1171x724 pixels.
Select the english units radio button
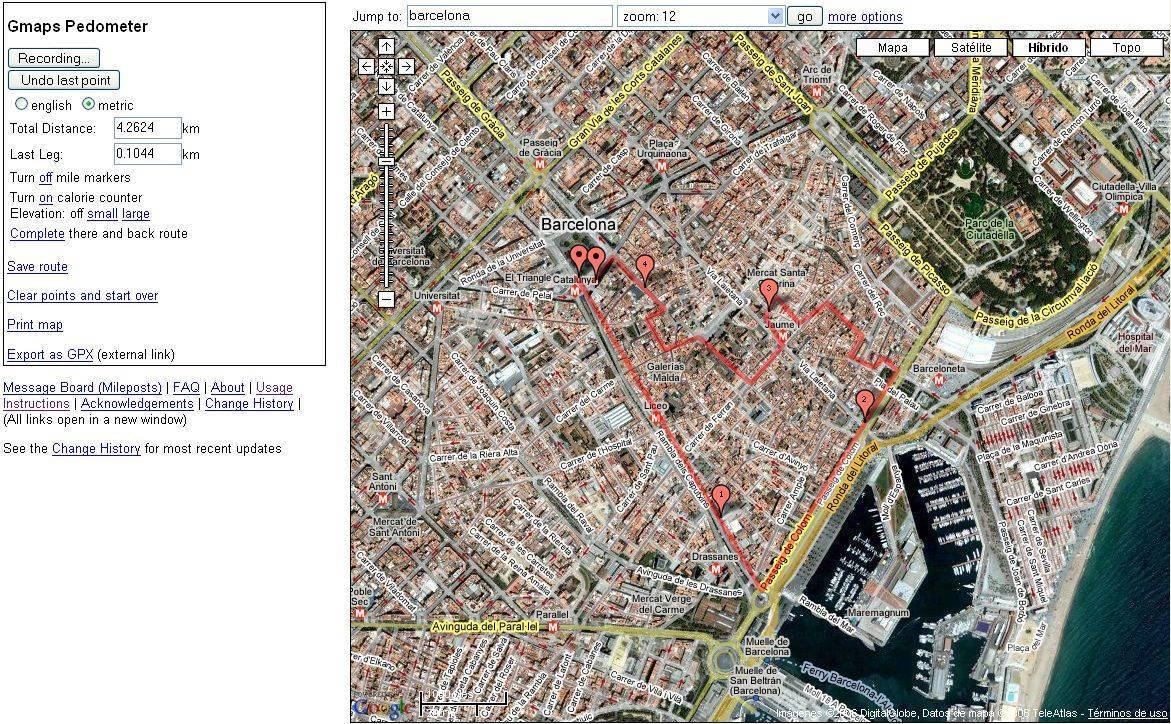(x=21, y=105)
